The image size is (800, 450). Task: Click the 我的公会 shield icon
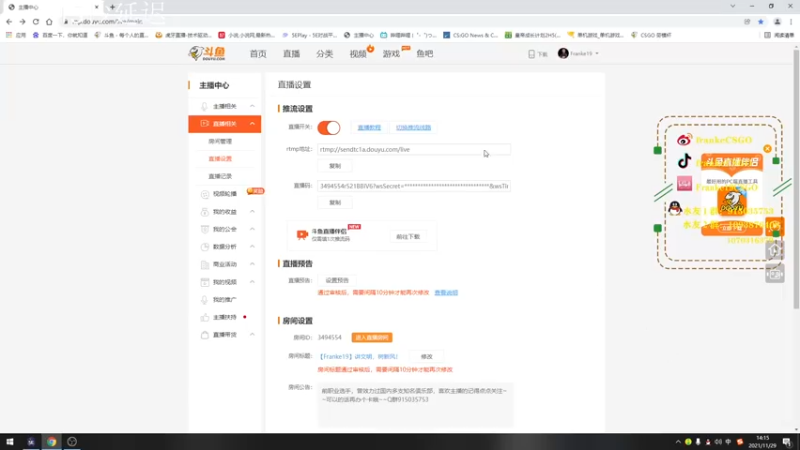205,229
